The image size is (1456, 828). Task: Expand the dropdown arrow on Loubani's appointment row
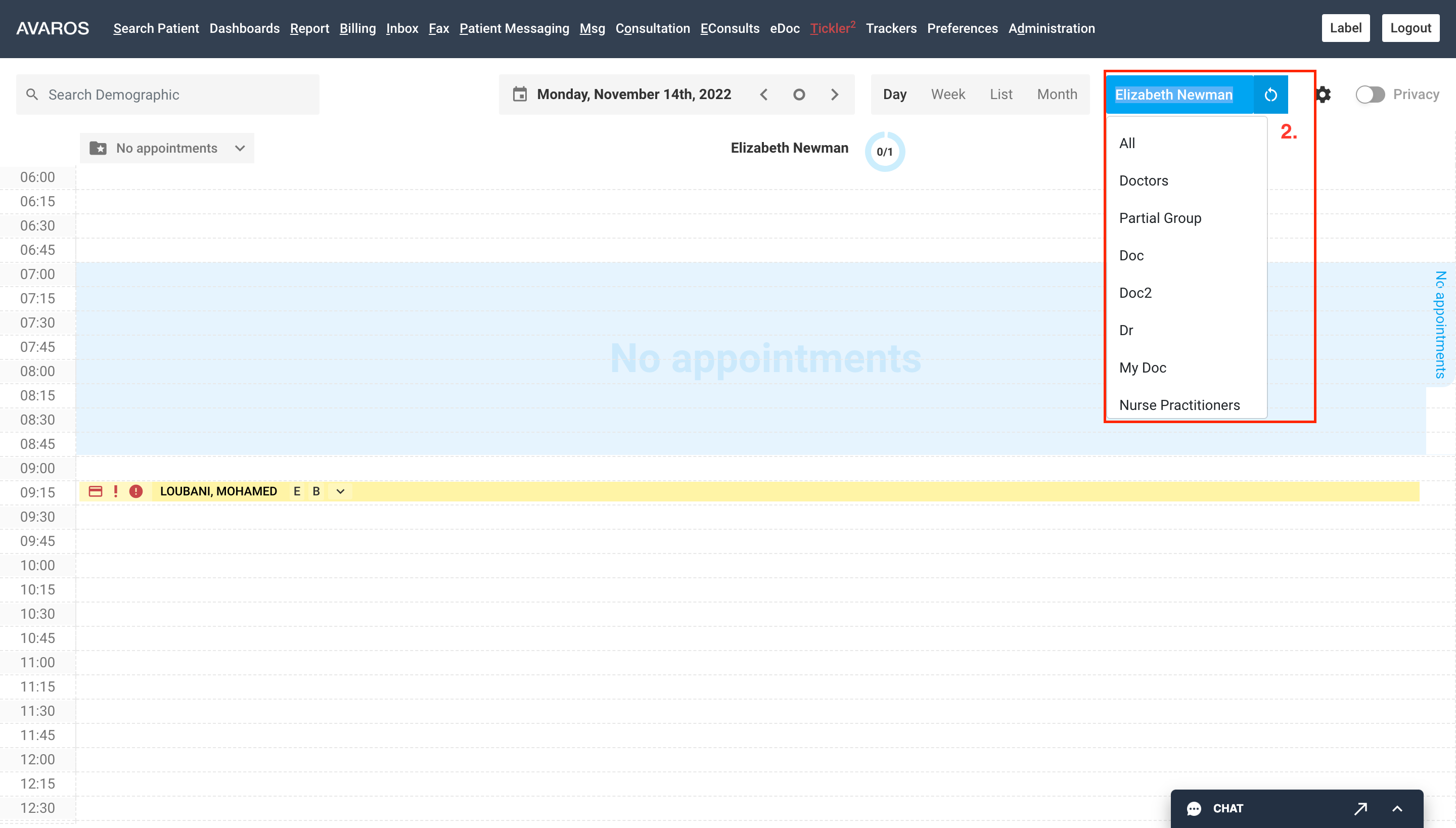[340, 491]
